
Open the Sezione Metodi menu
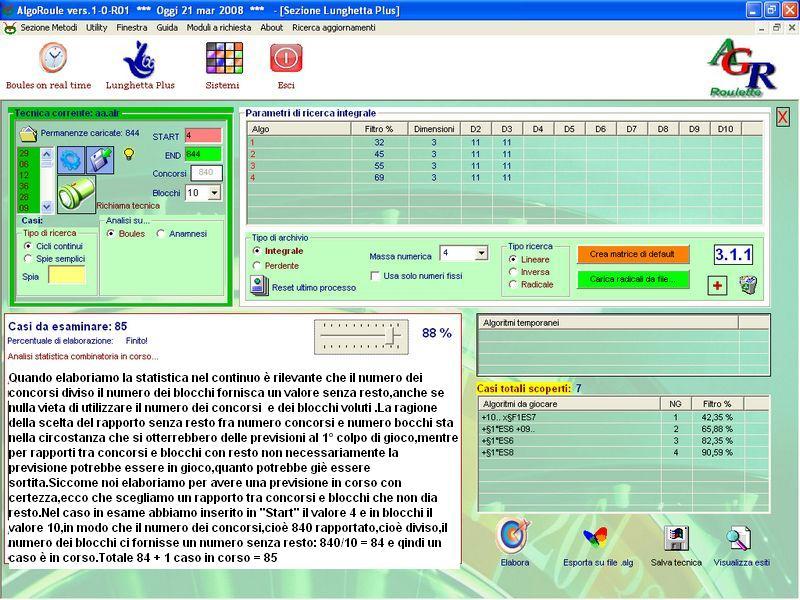[49, 28]
